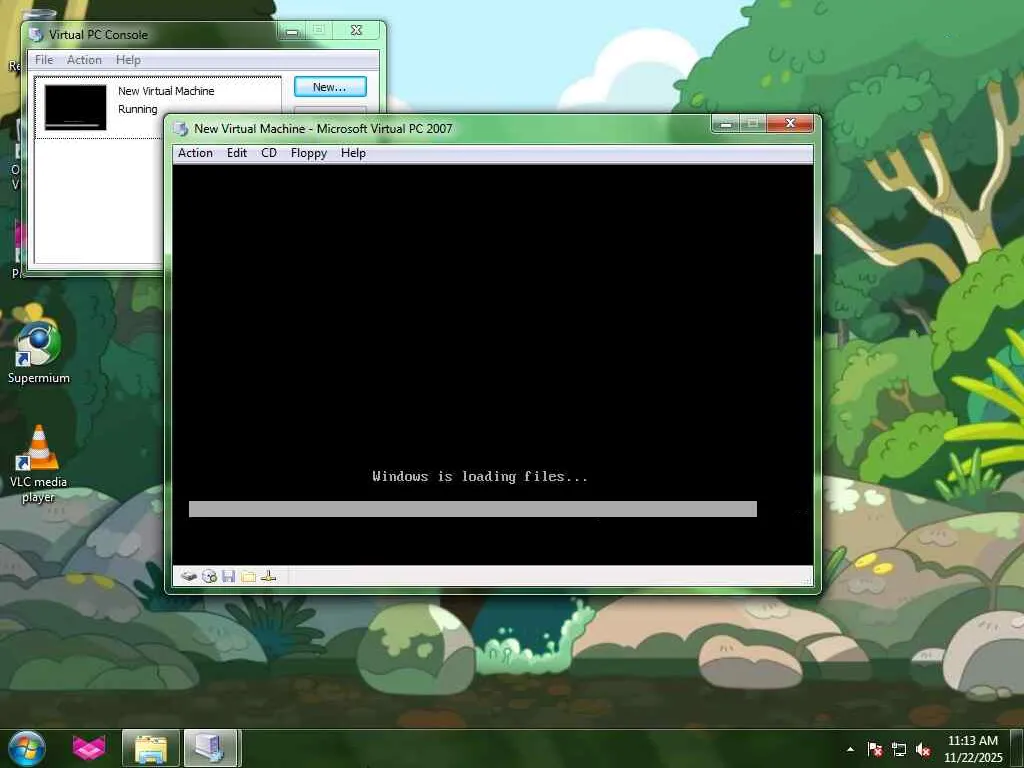Image resolution: width=1024 pixels, height=768 pixels.
Task: Click the network connection tray icon
Action: point(899,749)
